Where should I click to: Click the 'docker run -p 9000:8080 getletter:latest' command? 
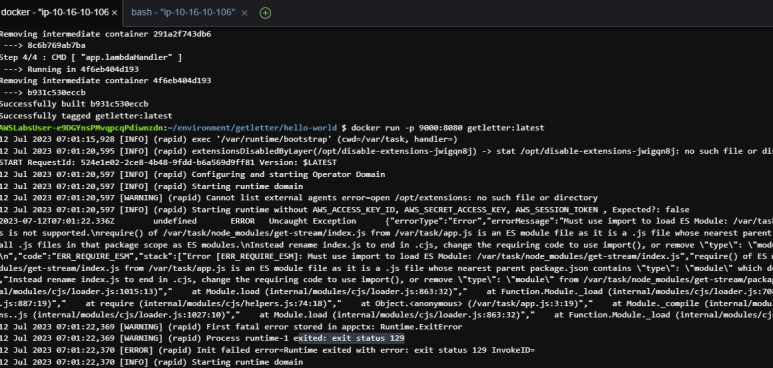[448, 128]
